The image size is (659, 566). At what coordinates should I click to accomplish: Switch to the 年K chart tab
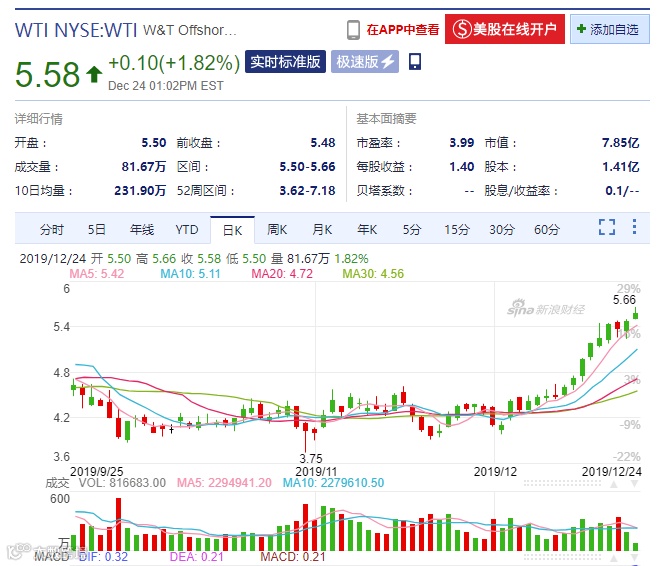367,229
